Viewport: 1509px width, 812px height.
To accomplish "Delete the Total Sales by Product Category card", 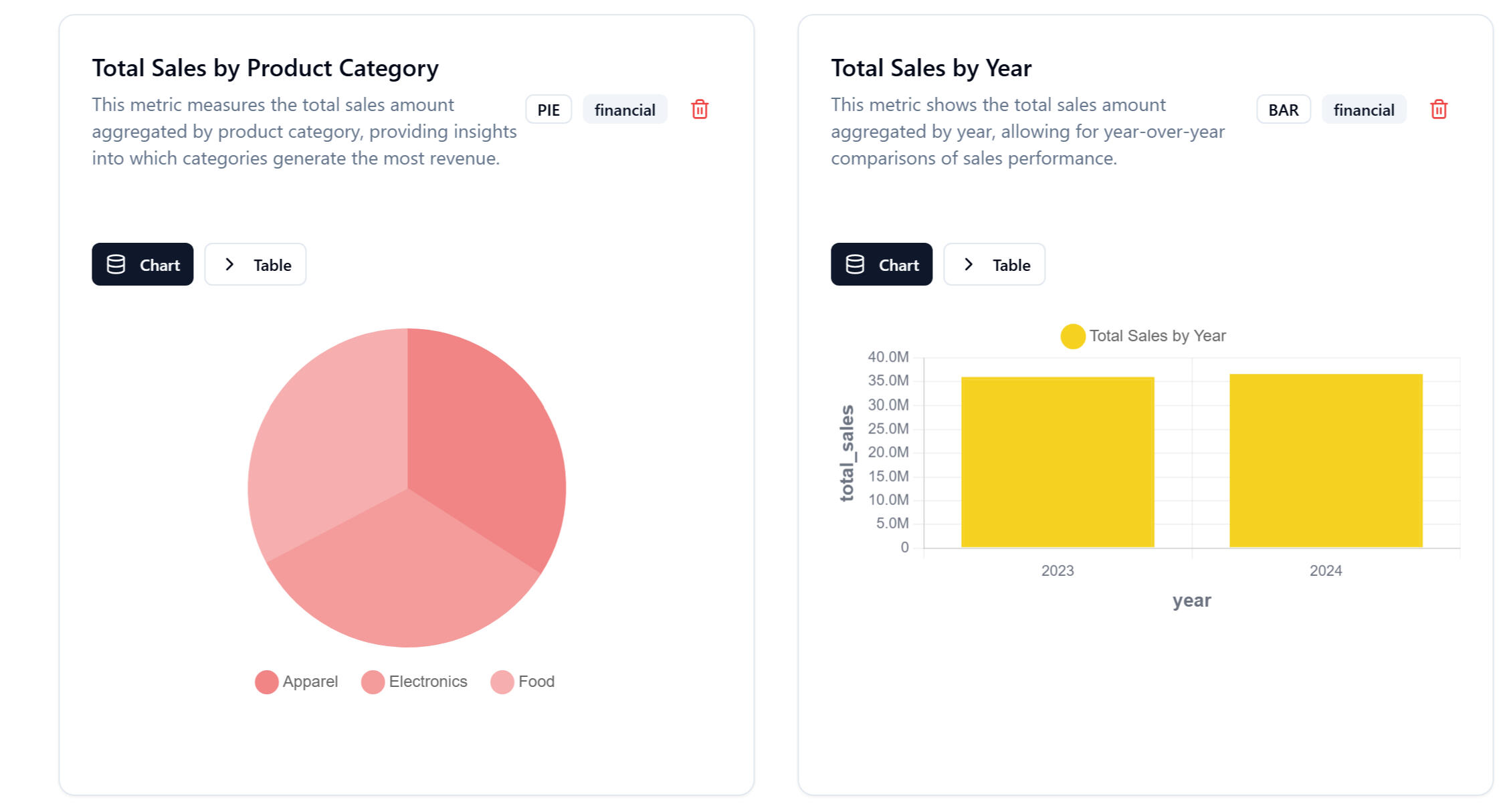I will (x=700, y=110).
